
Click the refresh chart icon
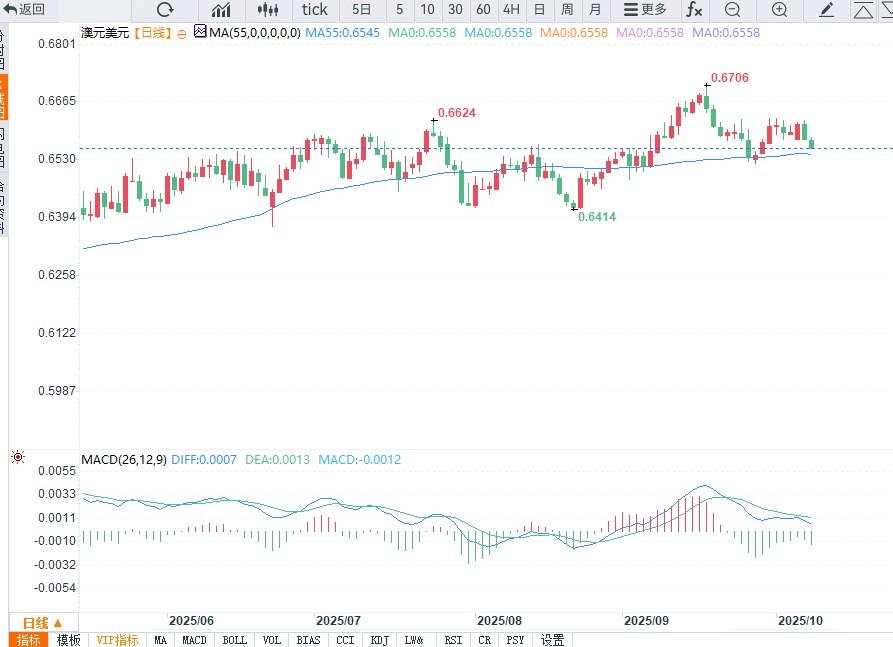[165, 10]
